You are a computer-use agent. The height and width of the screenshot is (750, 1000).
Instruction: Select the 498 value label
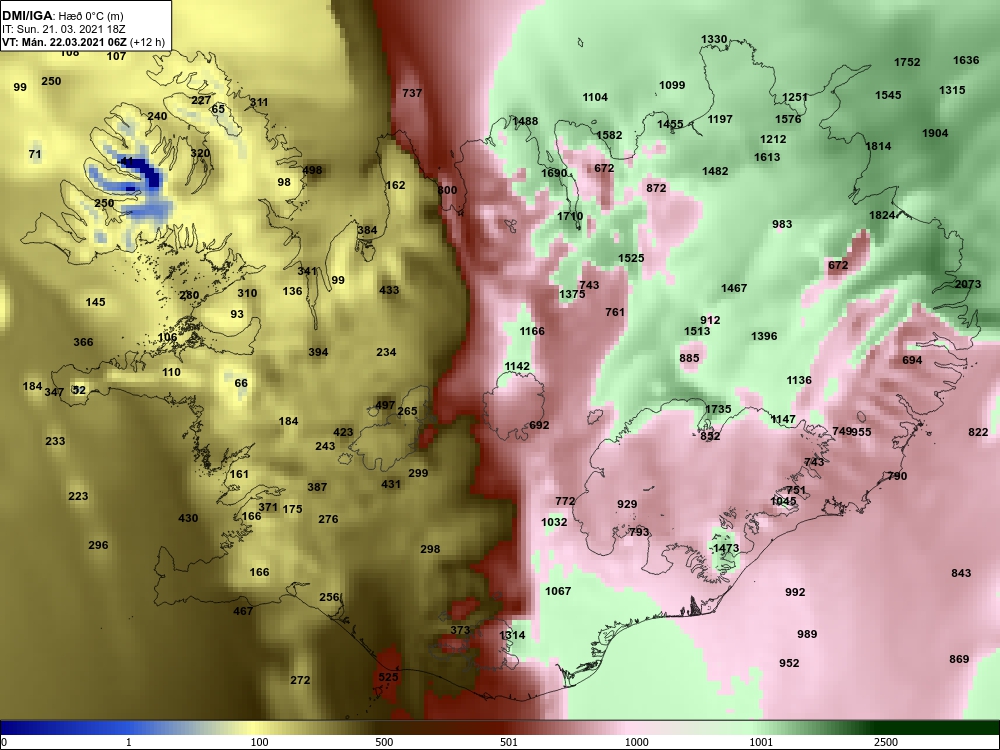pyautogui.click(x=312, y=170)
